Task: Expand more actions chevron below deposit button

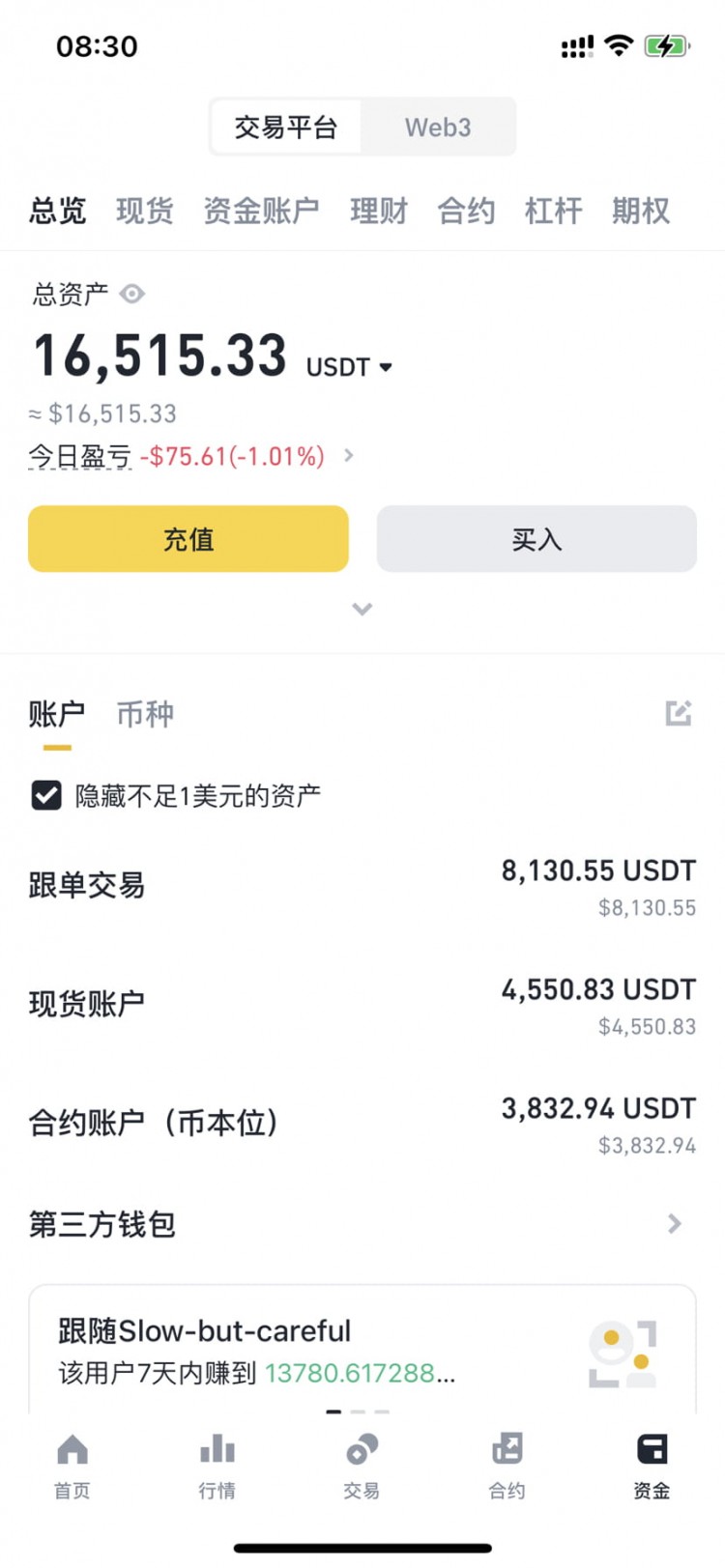Action: pyautogui.click(x=362, y=609)
